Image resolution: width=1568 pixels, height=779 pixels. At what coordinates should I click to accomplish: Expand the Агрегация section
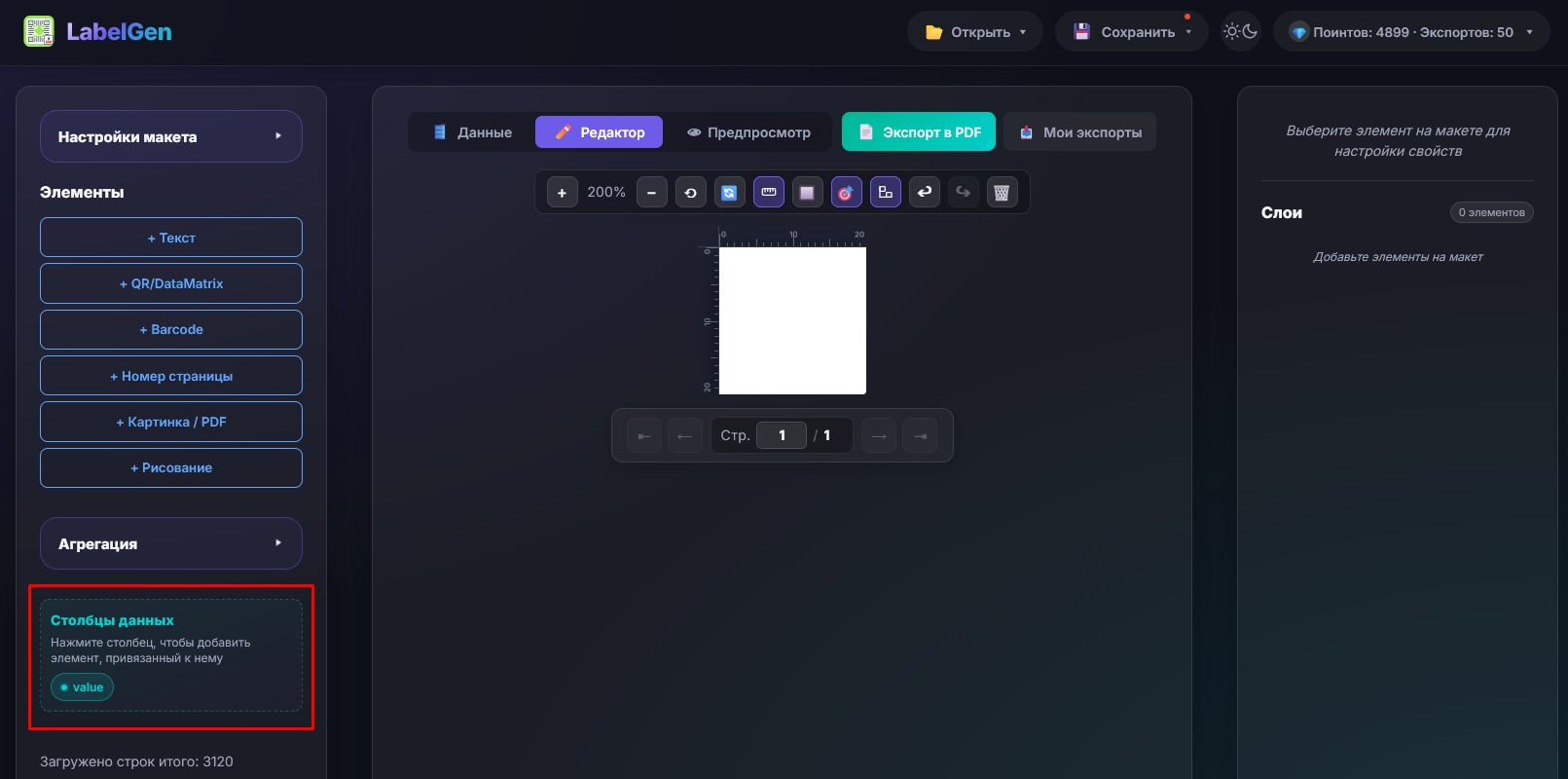pyautogui.click(x=171, y=543)
